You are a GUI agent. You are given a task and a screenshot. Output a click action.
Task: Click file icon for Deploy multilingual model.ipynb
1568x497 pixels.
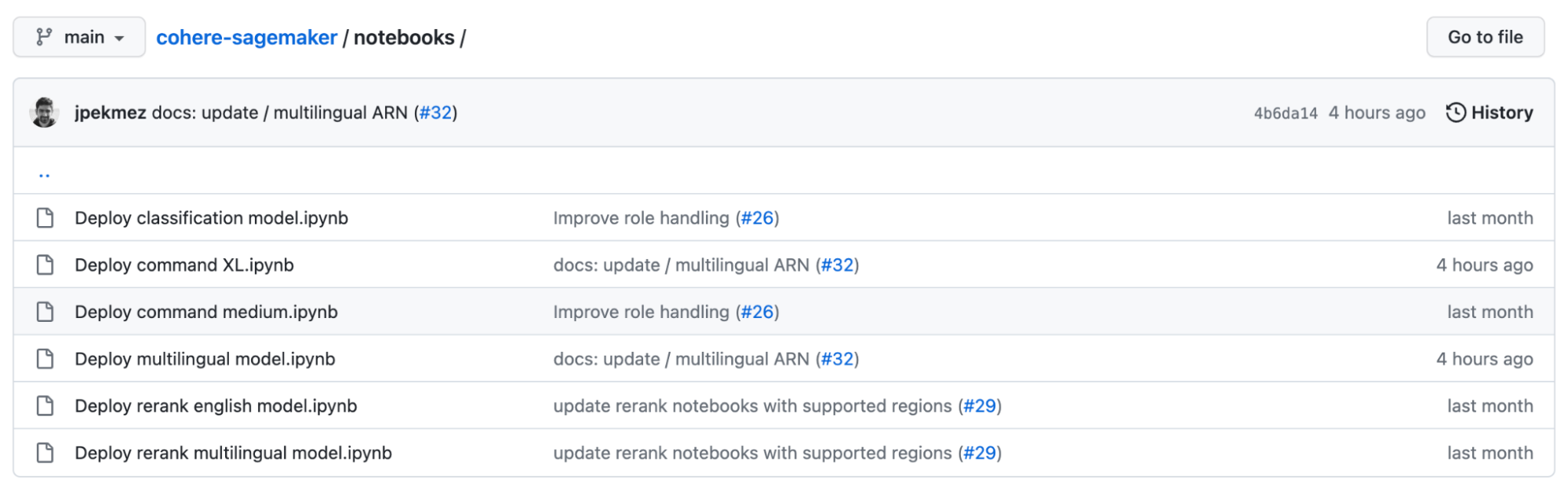click(45, 359)
